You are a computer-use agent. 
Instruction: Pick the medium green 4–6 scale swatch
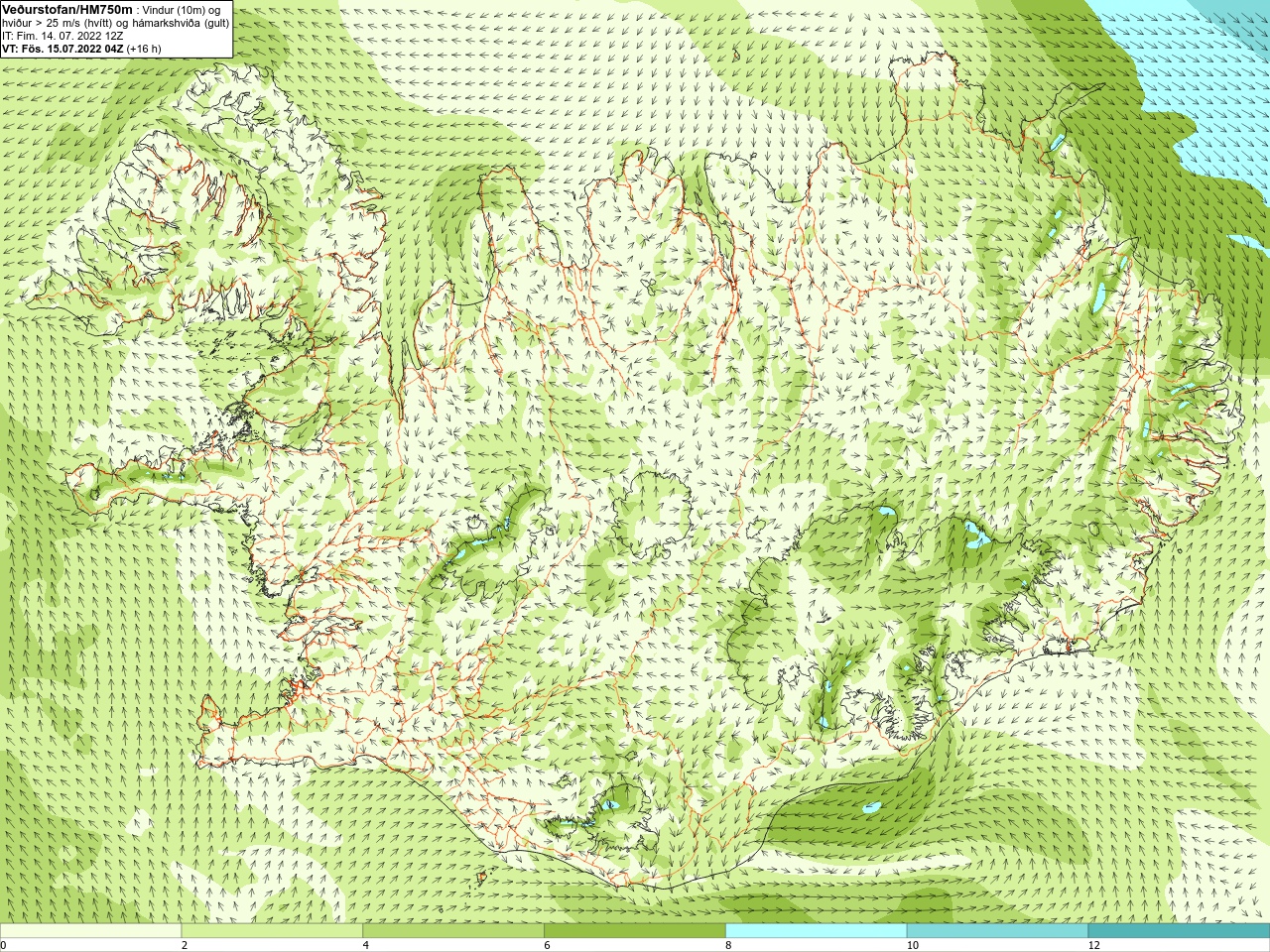453,930
